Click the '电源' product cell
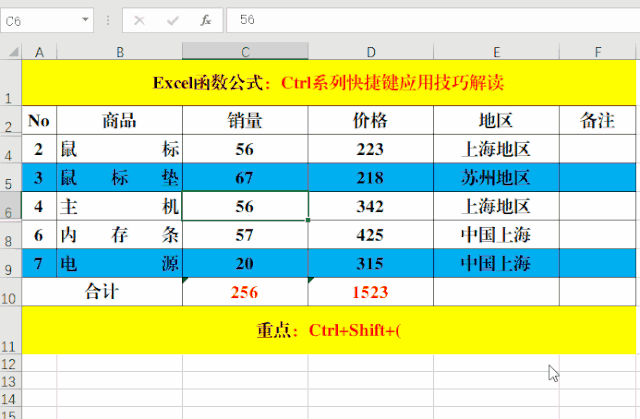Image resolution: width=640 pixels, height=419 pixels. coord(120,263)
